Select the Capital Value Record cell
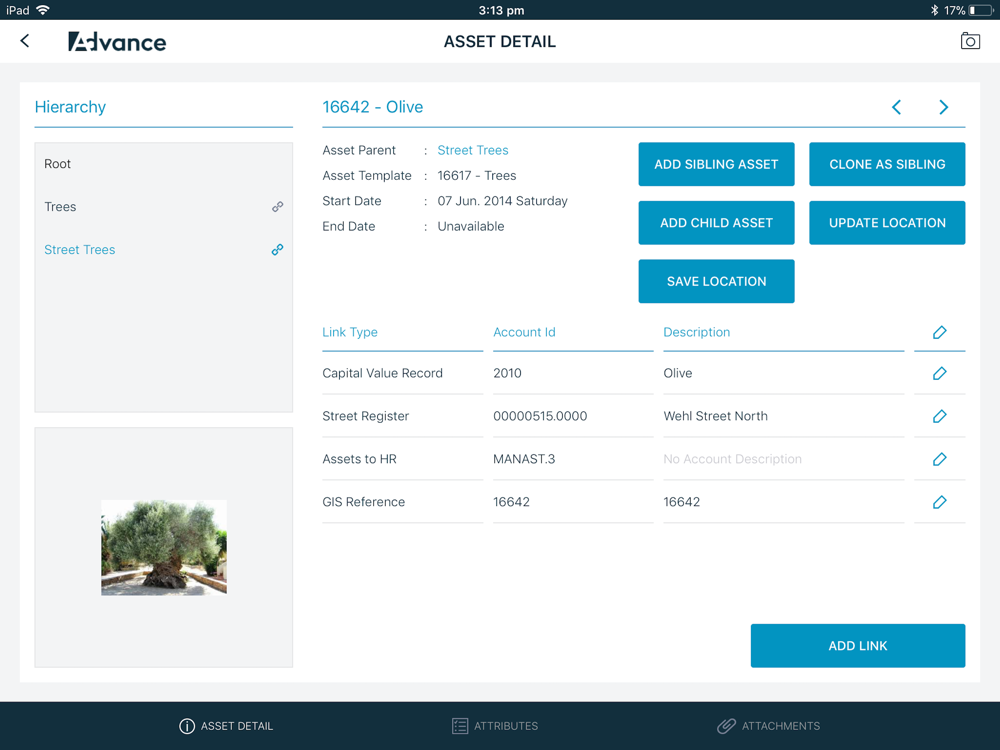 pos(382,373)
